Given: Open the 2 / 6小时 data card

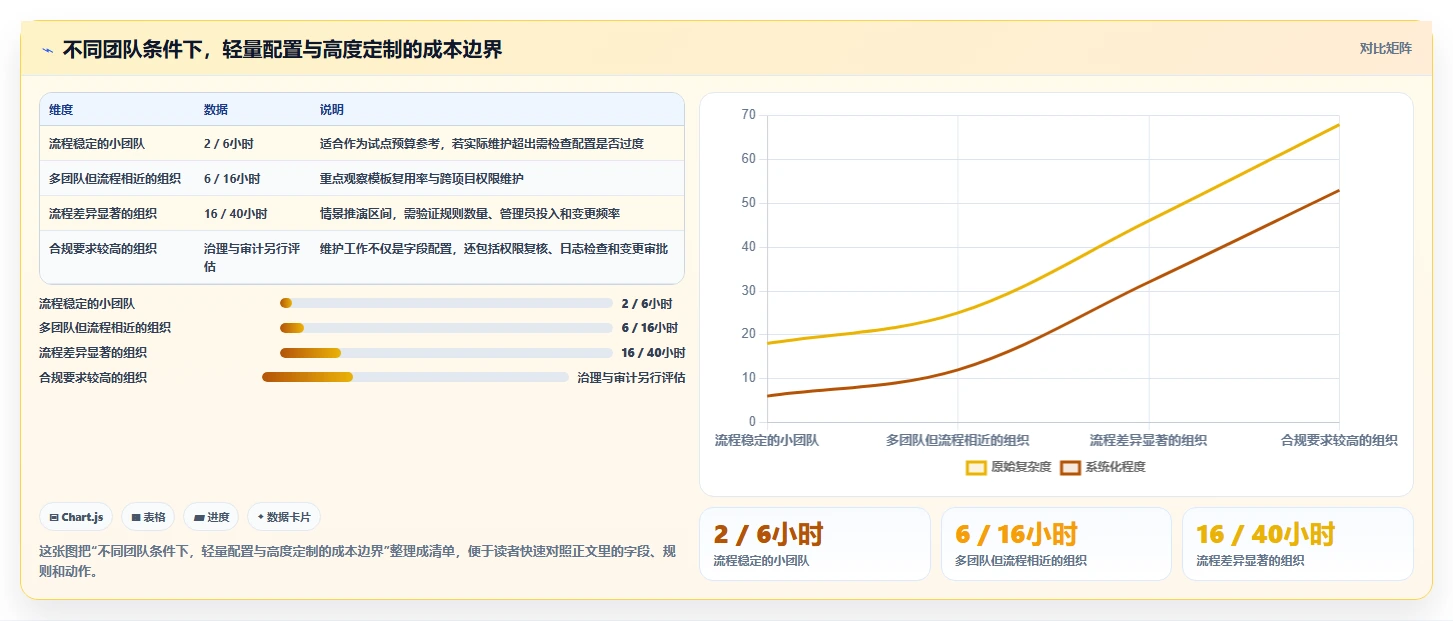Looking at the screenshot, I should coord(815,544).
